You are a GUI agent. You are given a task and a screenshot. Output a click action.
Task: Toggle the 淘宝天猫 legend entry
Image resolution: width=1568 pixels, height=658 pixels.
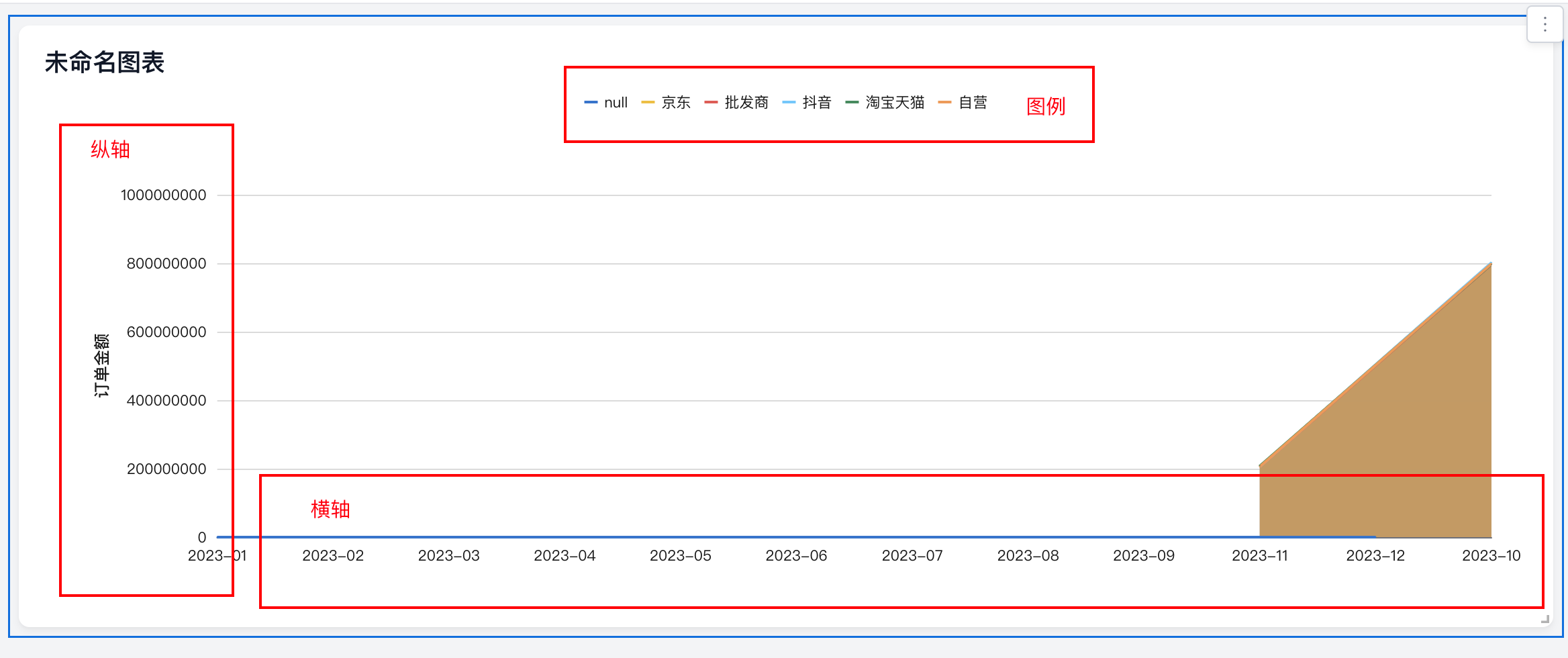(885, 103)
